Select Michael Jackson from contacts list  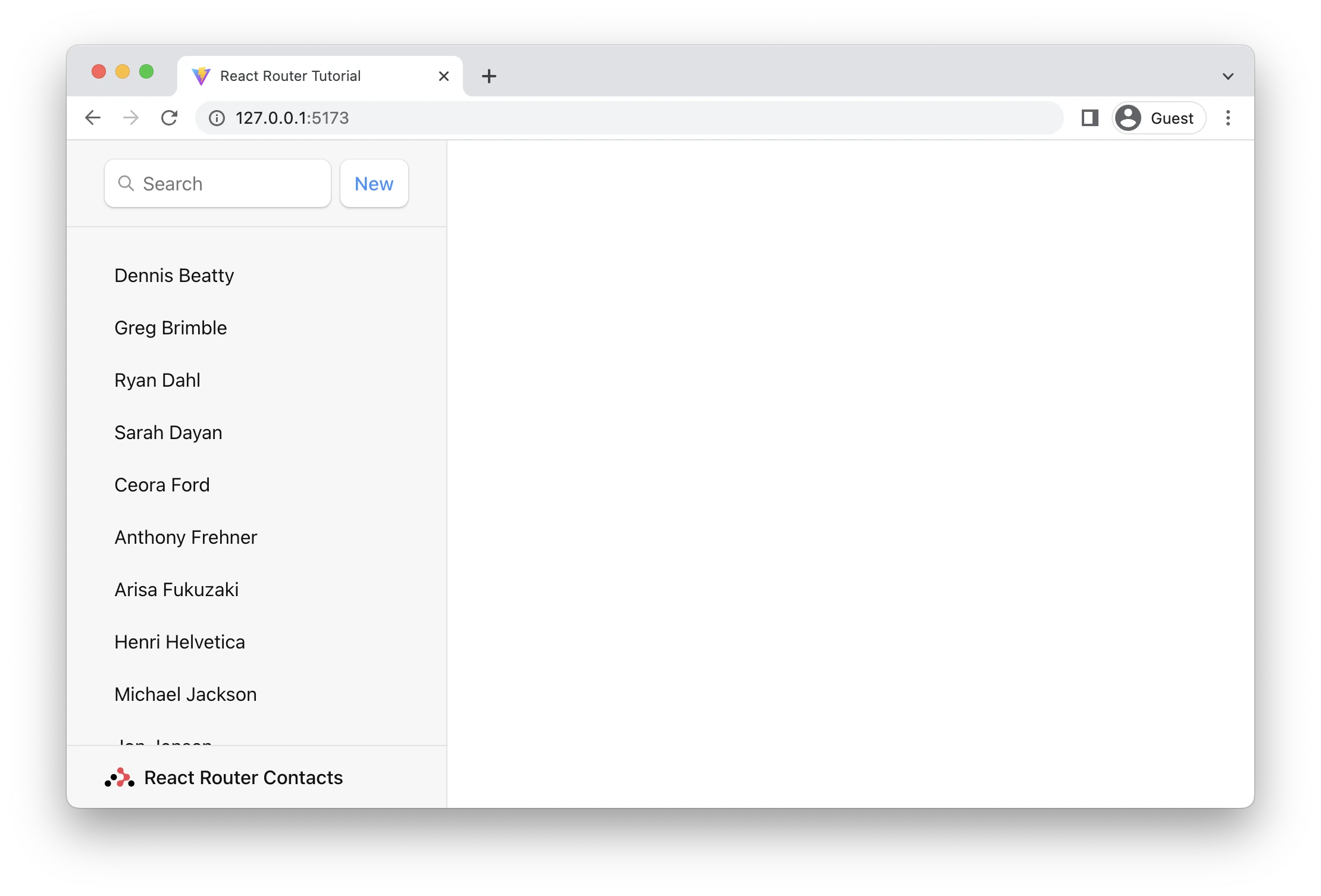point(185,694)
